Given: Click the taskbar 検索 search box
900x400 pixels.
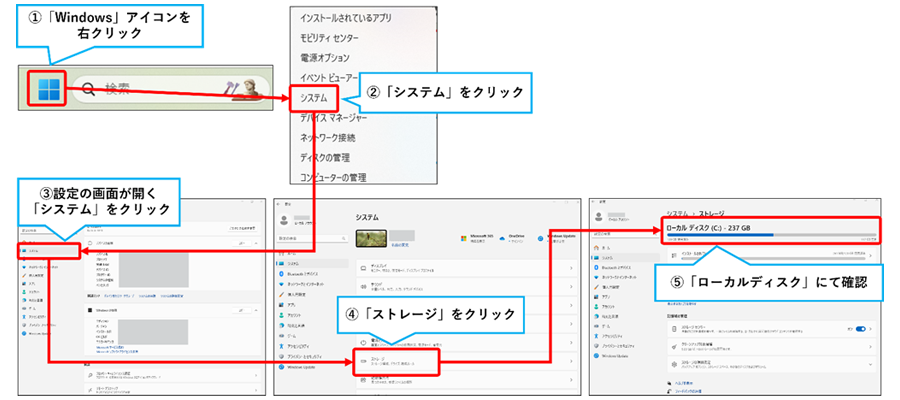Looking at the screenshot, I should tap(171, 88).
